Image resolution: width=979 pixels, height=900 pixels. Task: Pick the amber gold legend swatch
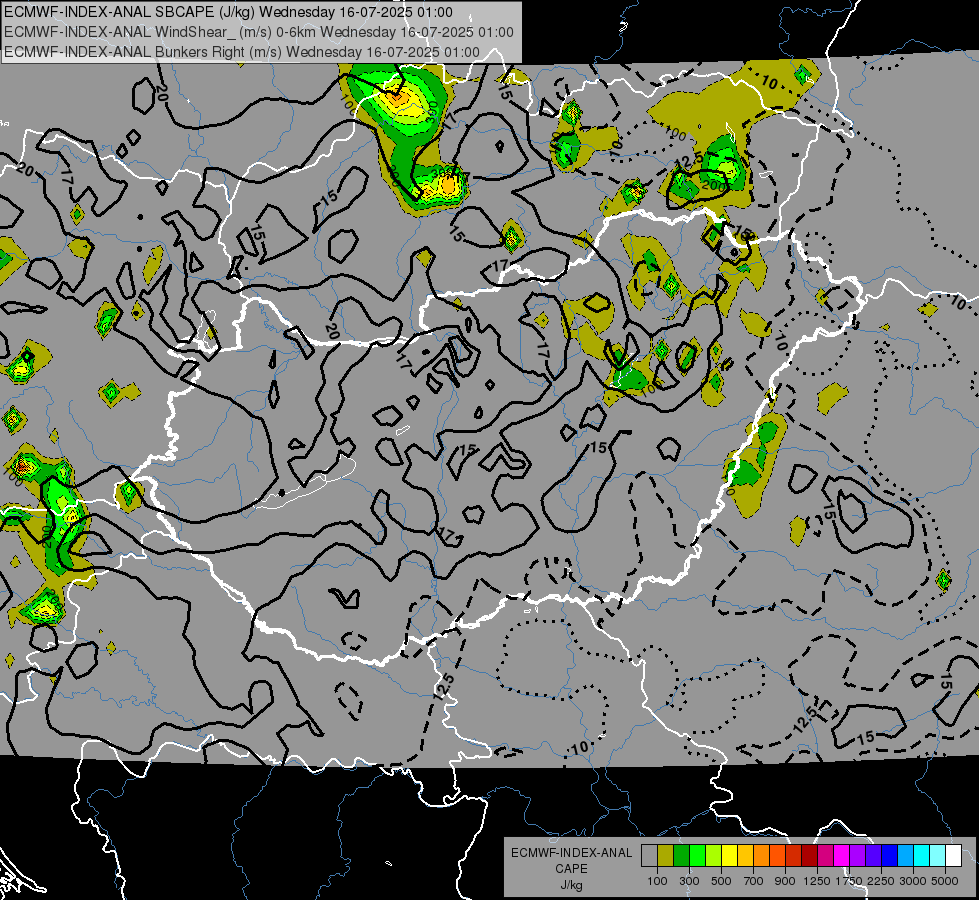pos(745,855)
